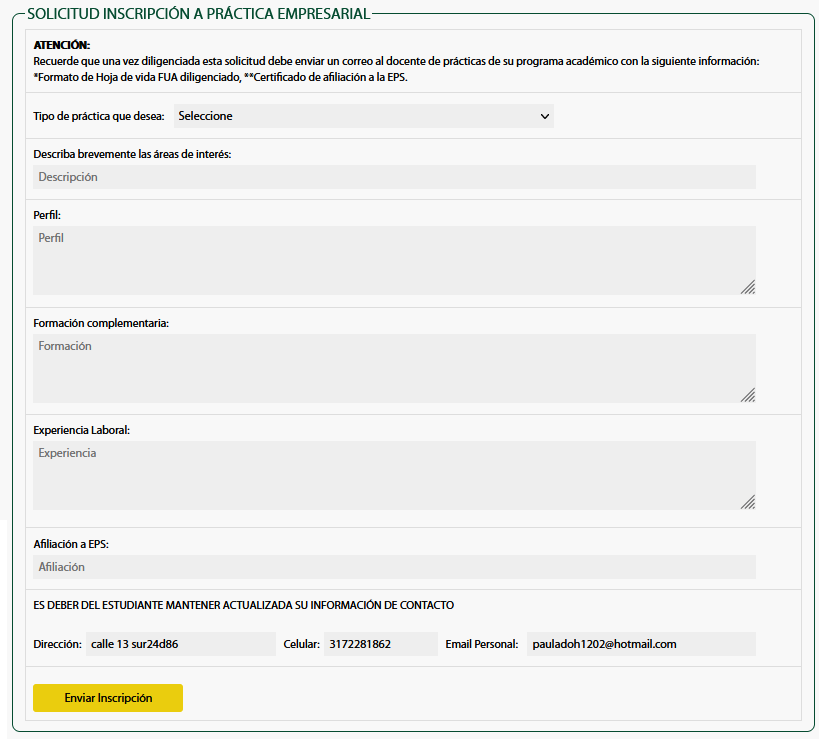Click the 'Dirección:' label
Viewport: 820px width, 740px height.
[58, 644]
